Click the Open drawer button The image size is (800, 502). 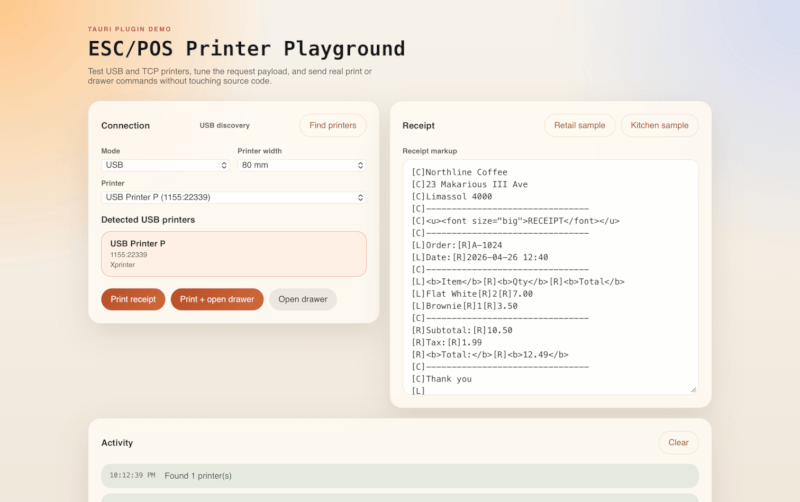pyautogui.click(x=303, y=299)
